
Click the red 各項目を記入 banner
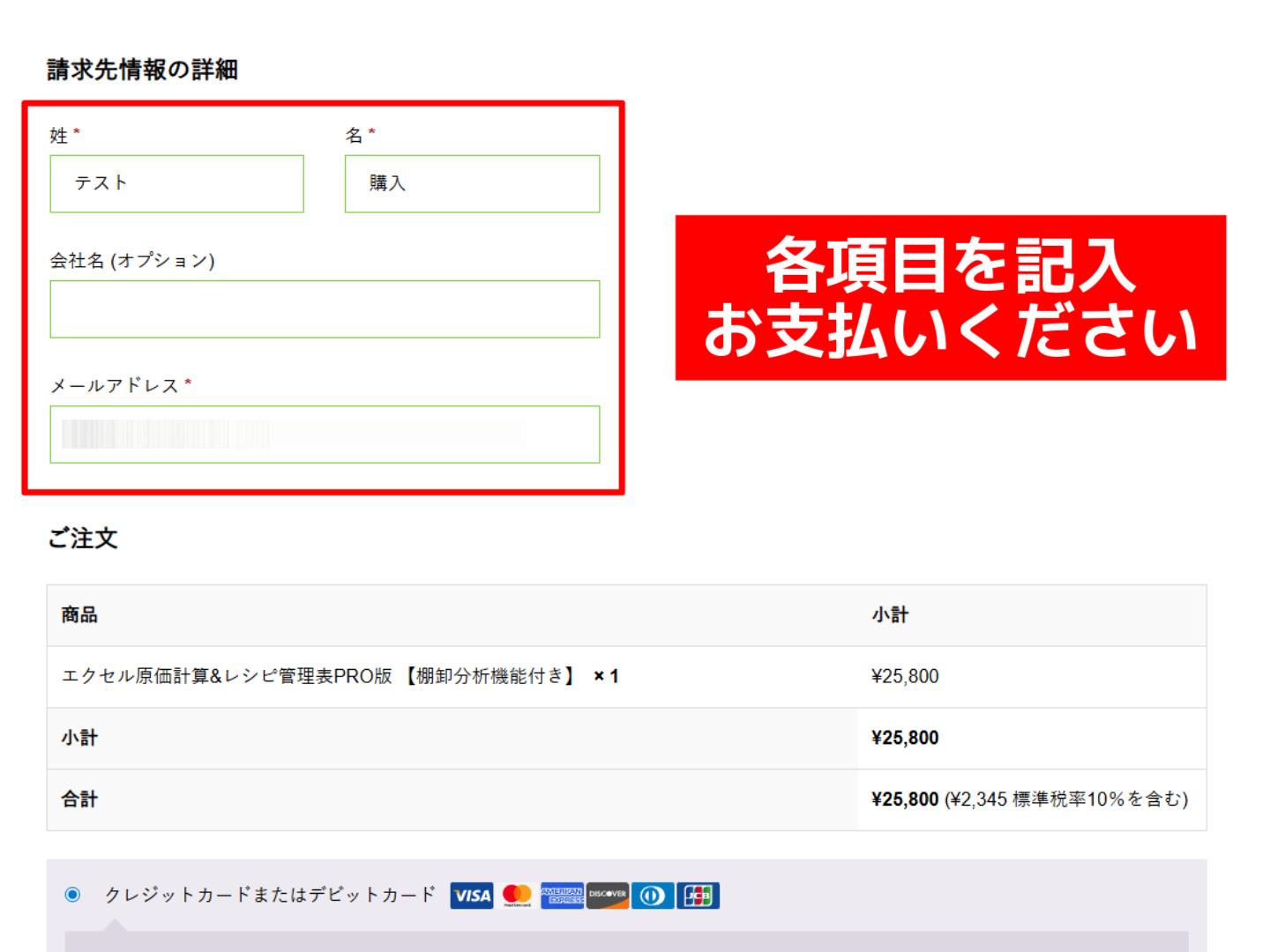pos(950,298)
